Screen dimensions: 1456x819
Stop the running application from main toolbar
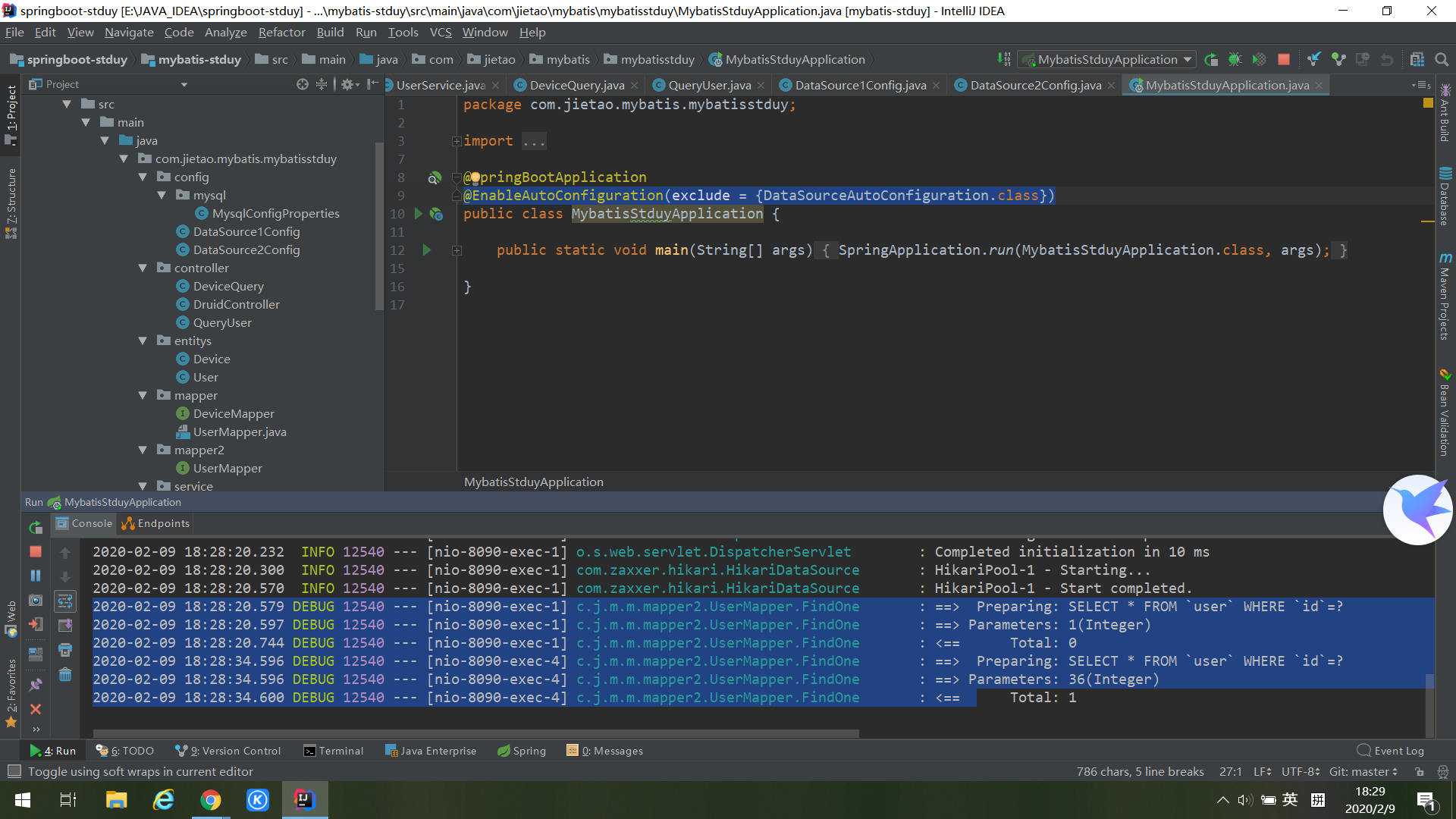click(1284, 59)
